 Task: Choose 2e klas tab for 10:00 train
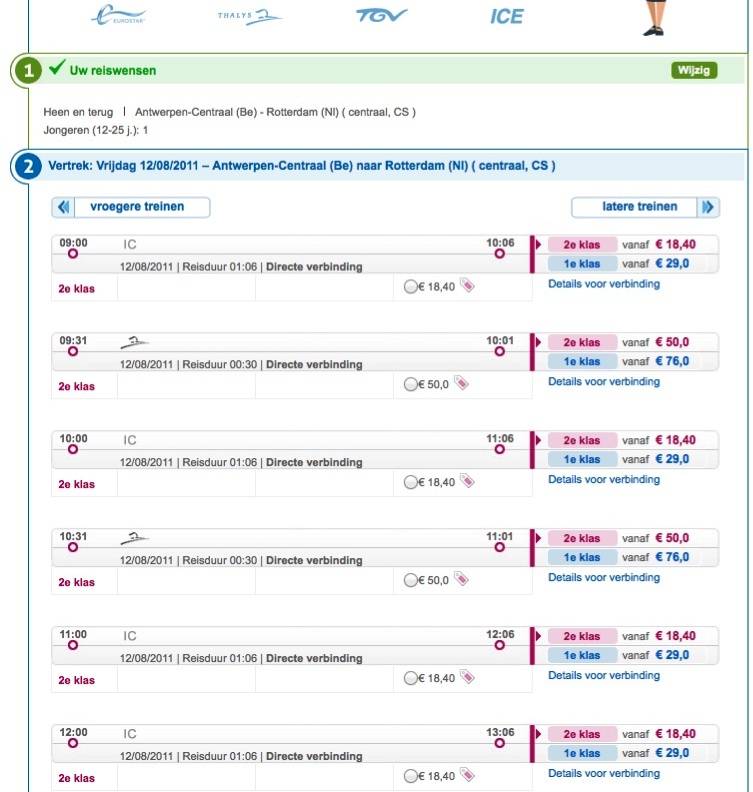[581, 440]
